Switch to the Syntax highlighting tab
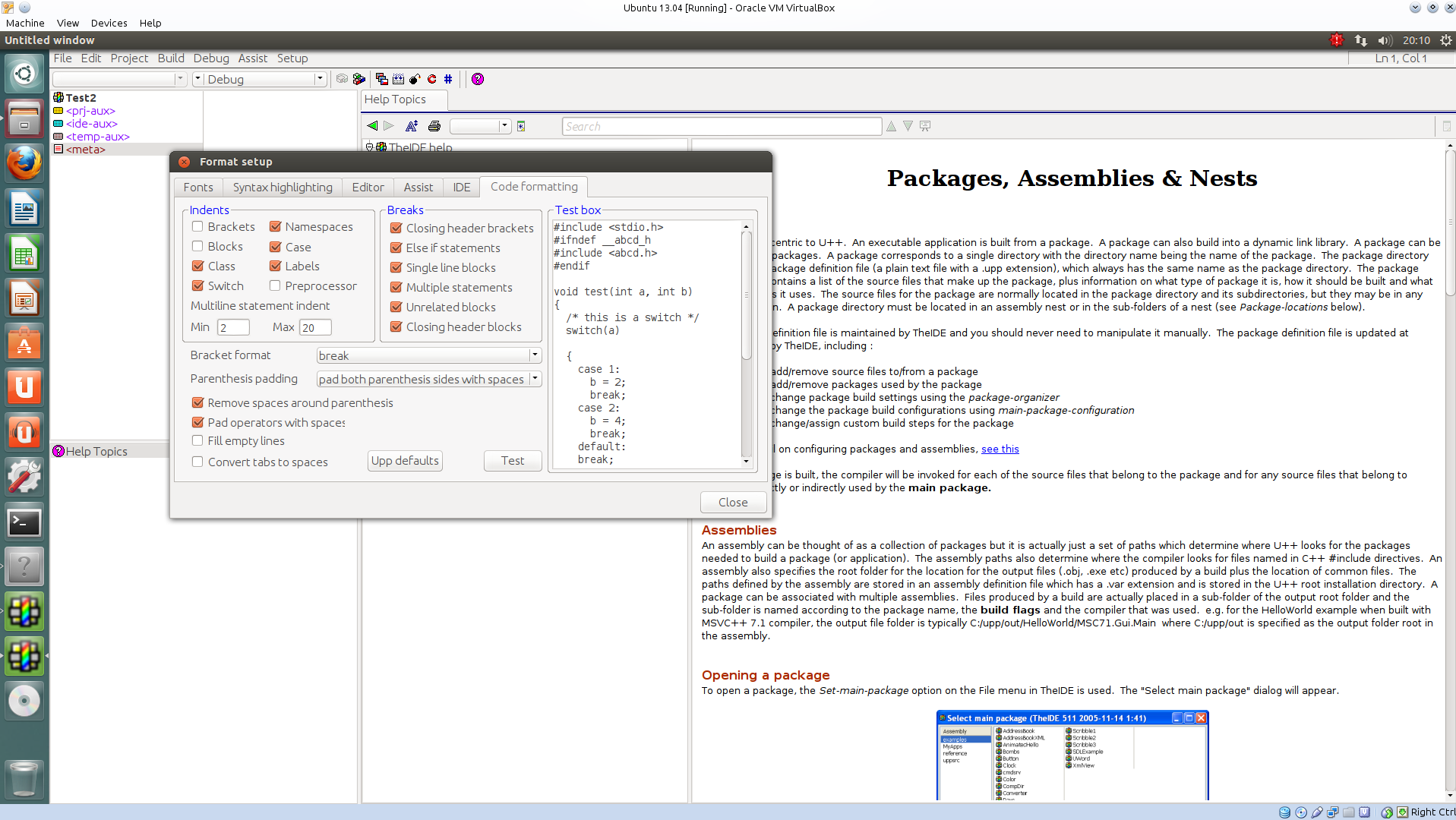Viewport: 1456px width, 820px height. (283, 188)
